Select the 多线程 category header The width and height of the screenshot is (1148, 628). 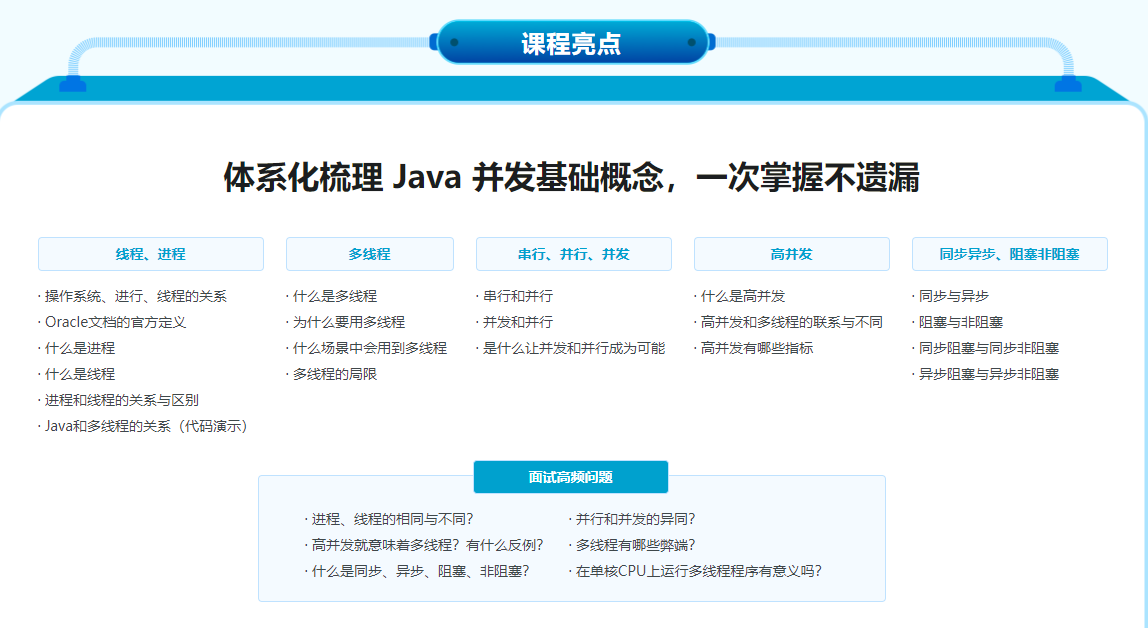tap(369, 254)
